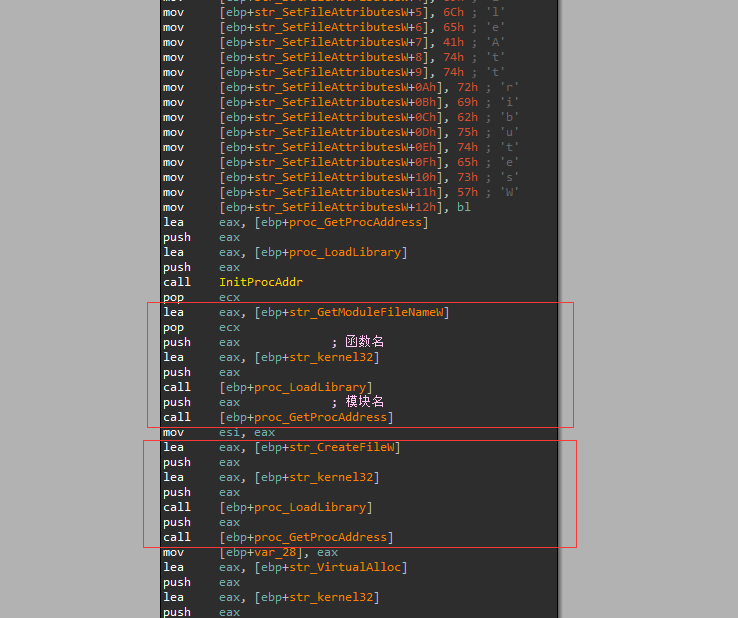This screenshot has height=618, width=738.
Task: Select the 62h hex value
Action: [467, 117]
